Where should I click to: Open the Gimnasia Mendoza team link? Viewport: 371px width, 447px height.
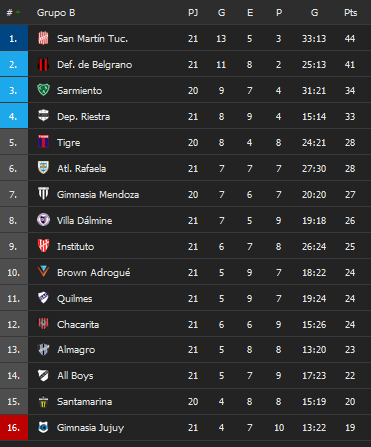point(98,194)
